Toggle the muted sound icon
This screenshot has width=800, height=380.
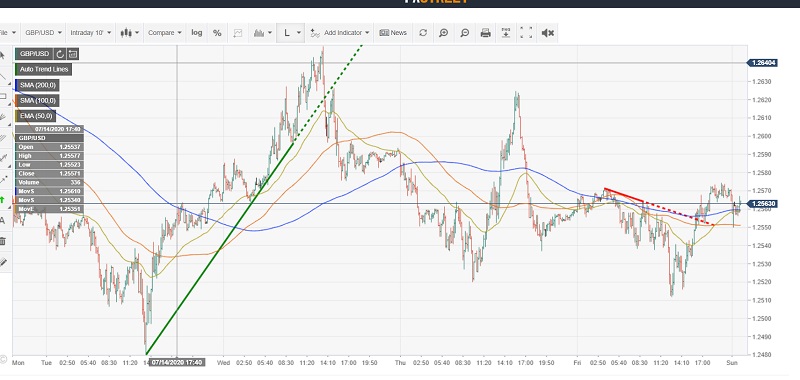[x=547, y=33]
